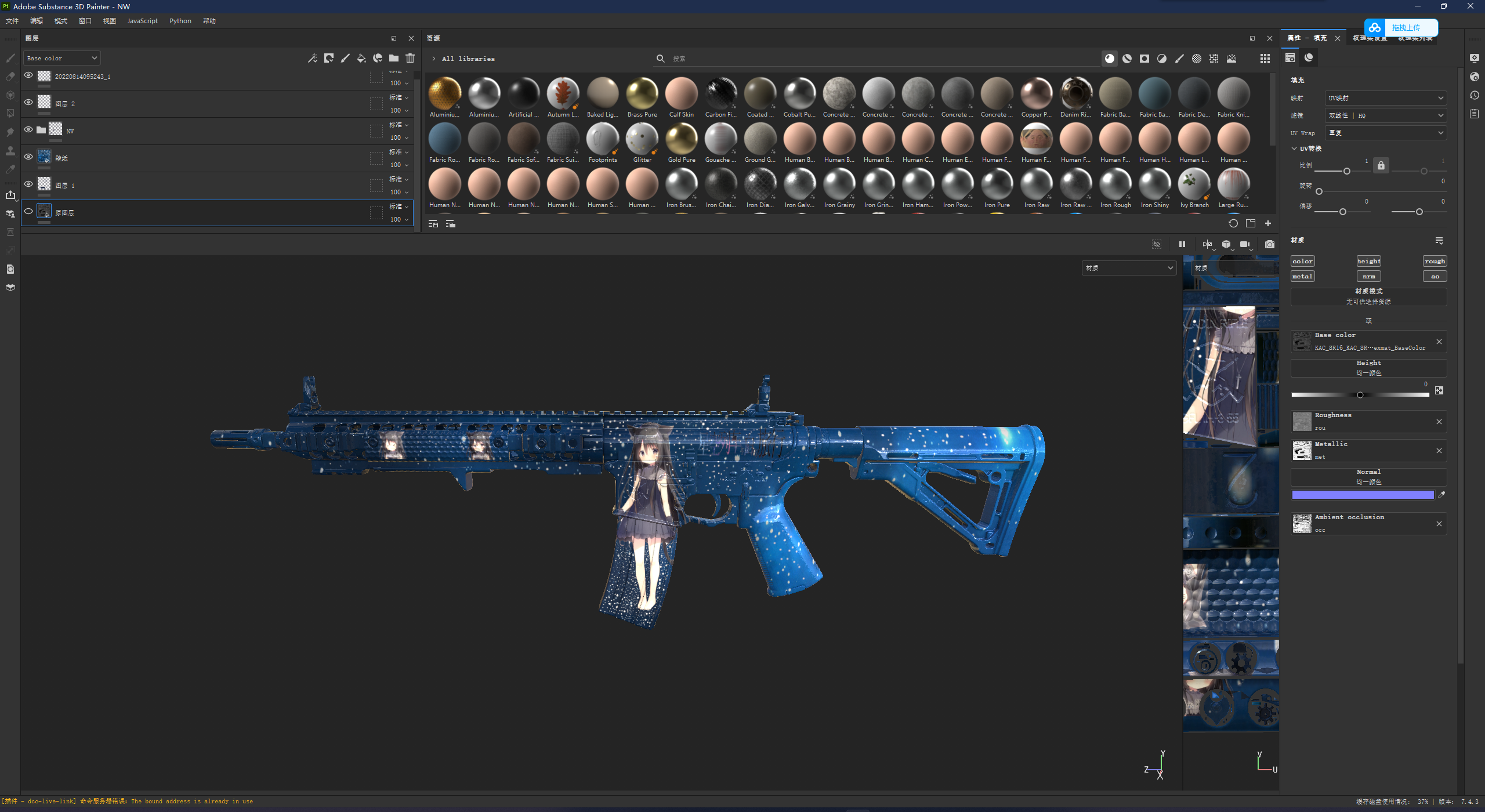The image size is (1485, 812).
Task: Select the Polygon Fill tool
Action: tap(10, 114)
